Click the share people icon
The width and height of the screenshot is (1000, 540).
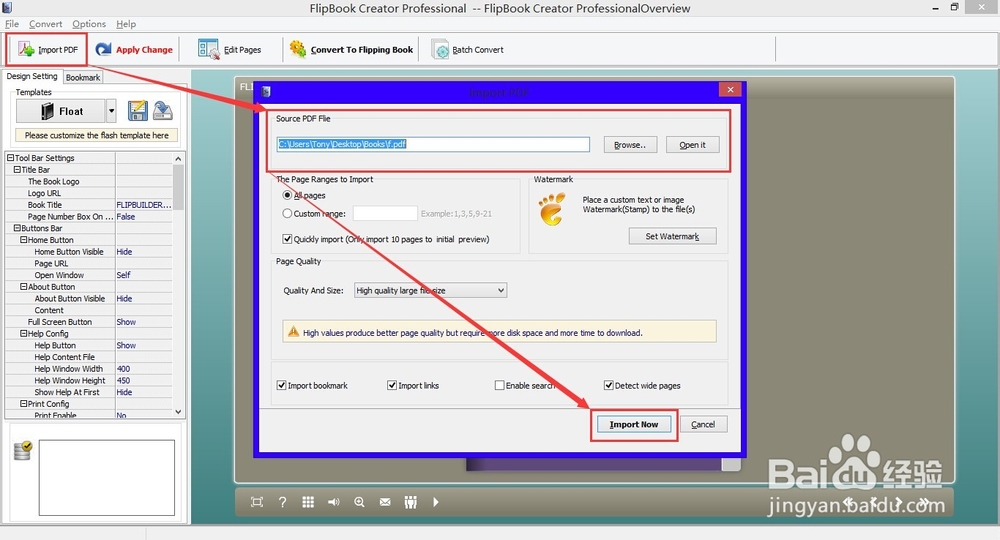point(411,502)
